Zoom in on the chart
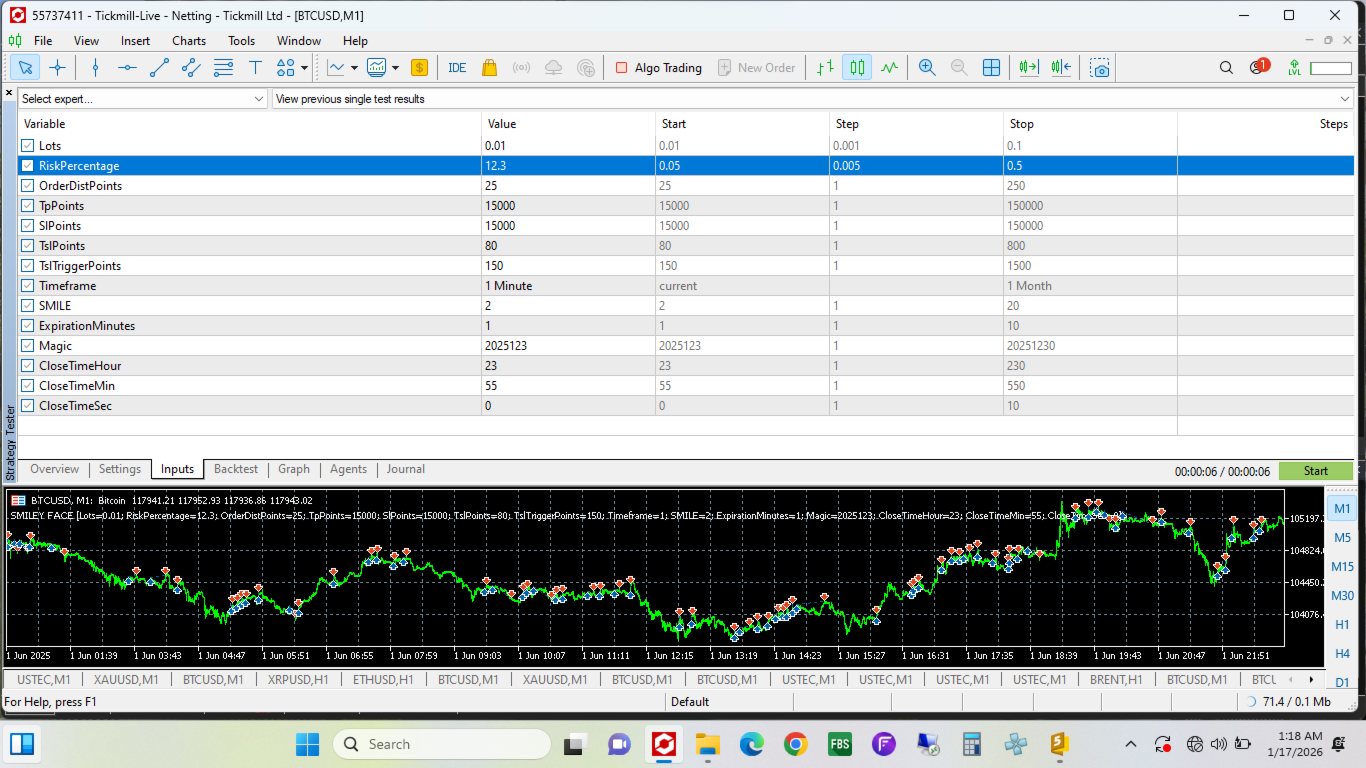Image resolution: width=1366 pixels, height=768 pixels. [927, 68]
